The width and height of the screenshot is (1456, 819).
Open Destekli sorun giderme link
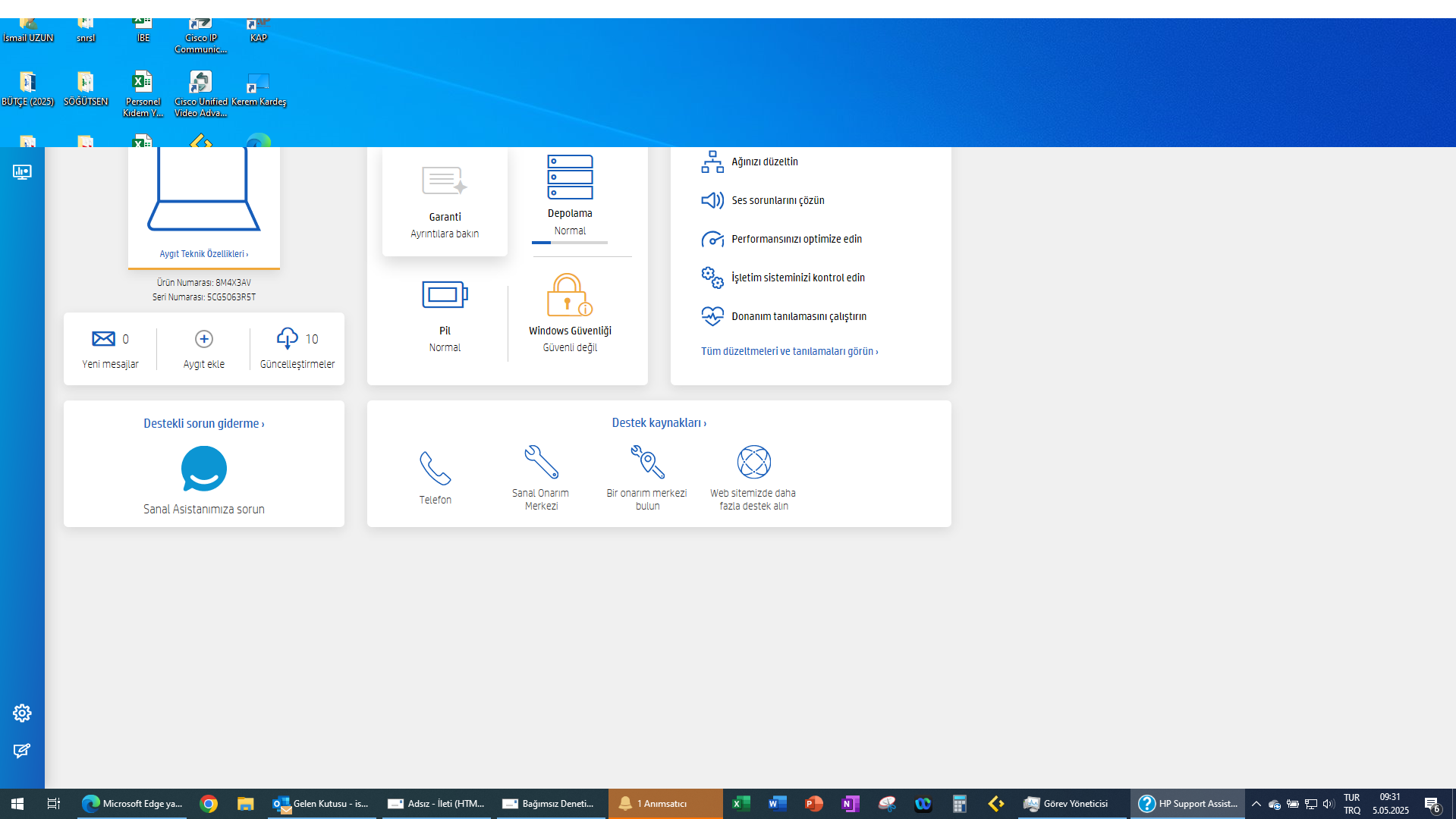tap(204, 423)
